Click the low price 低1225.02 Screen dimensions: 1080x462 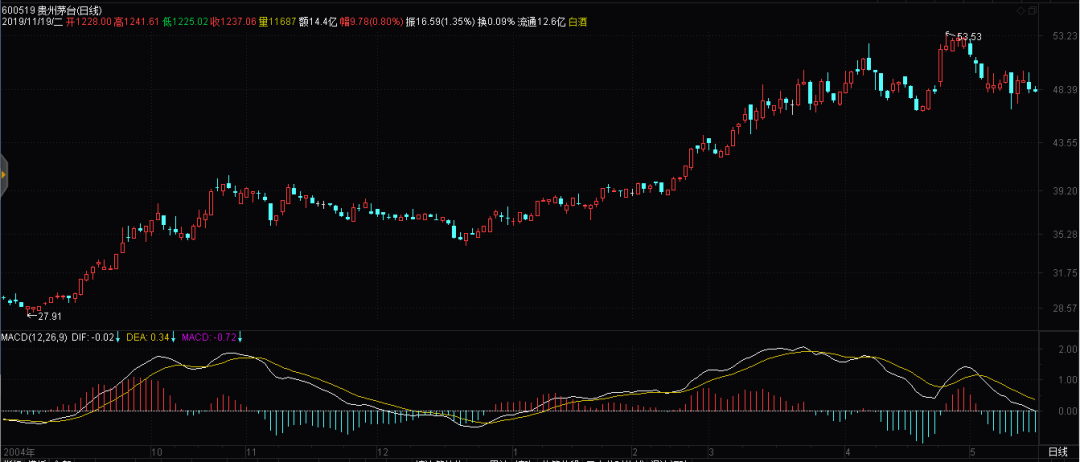pyautogui.click(x=186, y=22)
